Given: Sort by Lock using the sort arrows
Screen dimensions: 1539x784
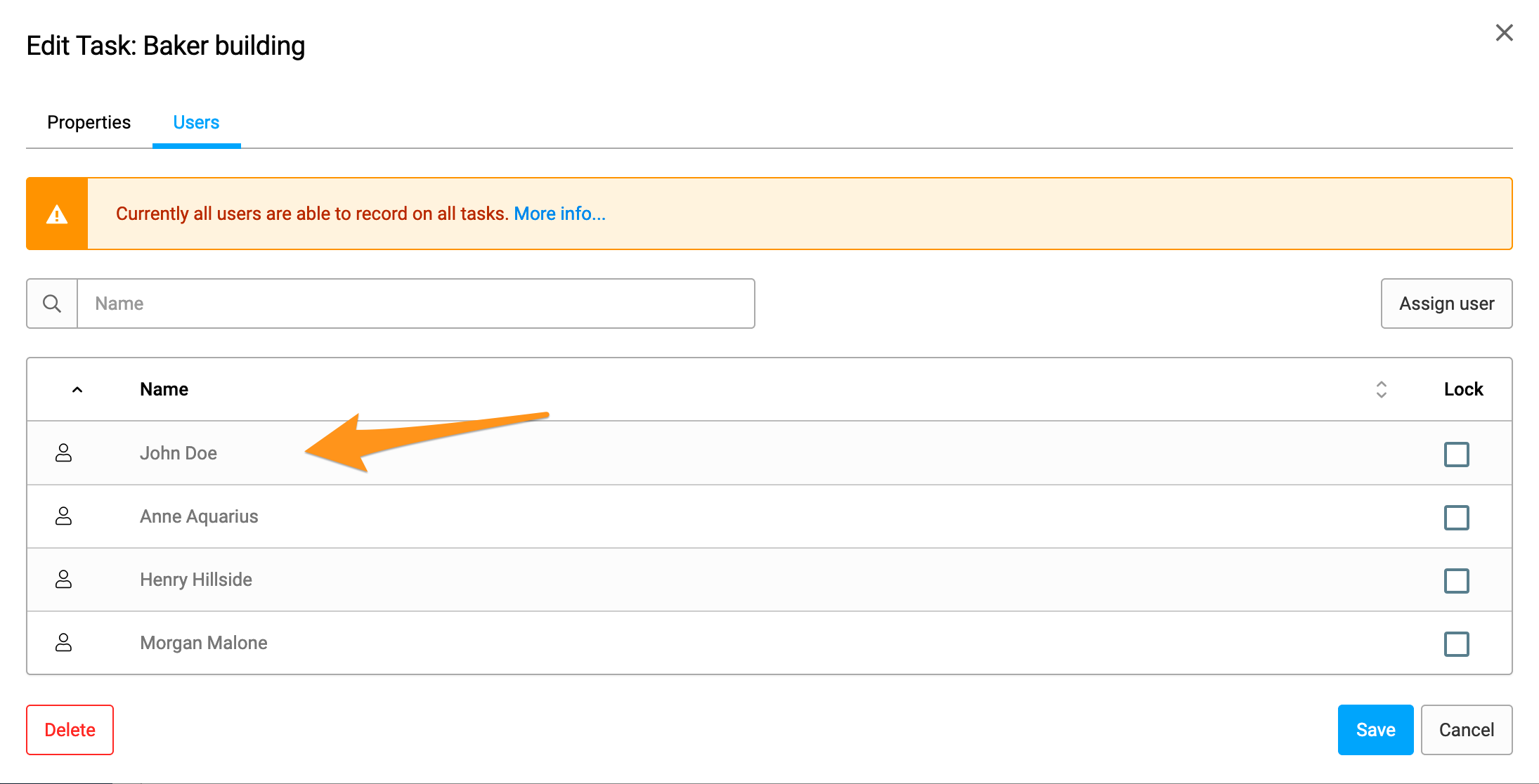Looking at the screenshot, I should pos(1381,389).
